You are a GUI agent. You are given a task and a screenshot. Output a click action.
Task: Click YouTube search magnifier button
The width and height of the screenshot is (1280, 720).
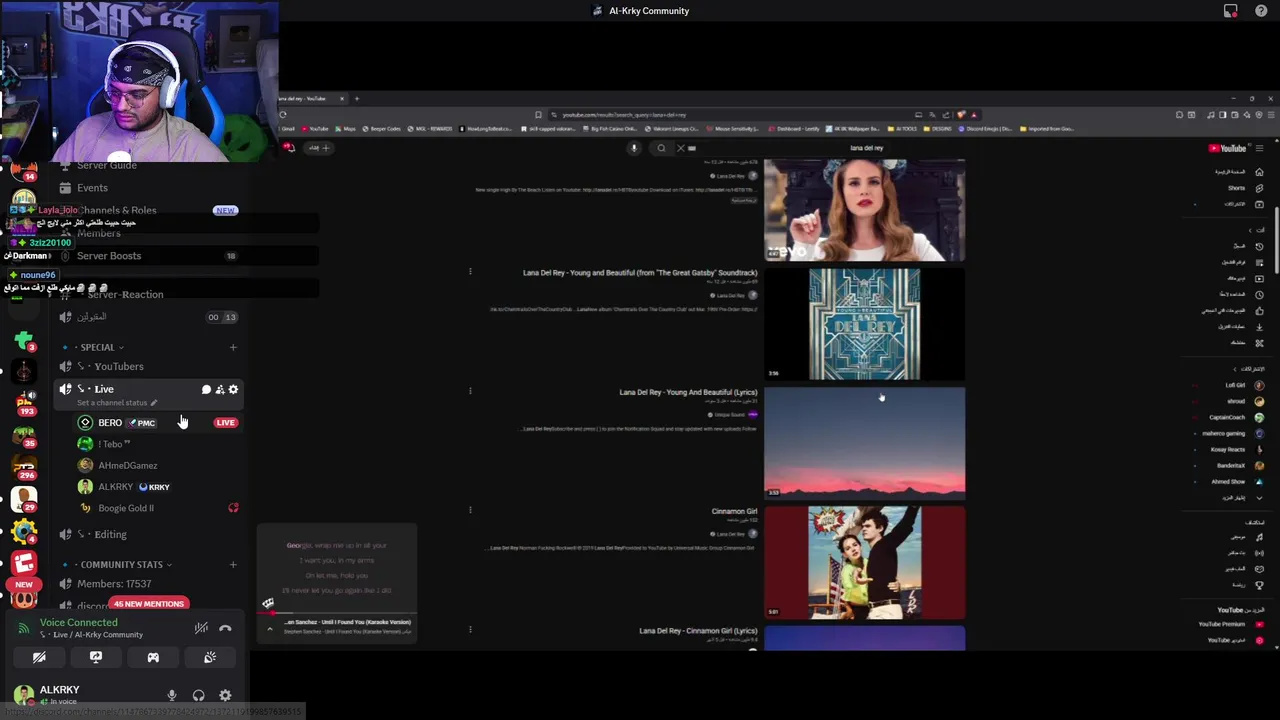point(661,148)
